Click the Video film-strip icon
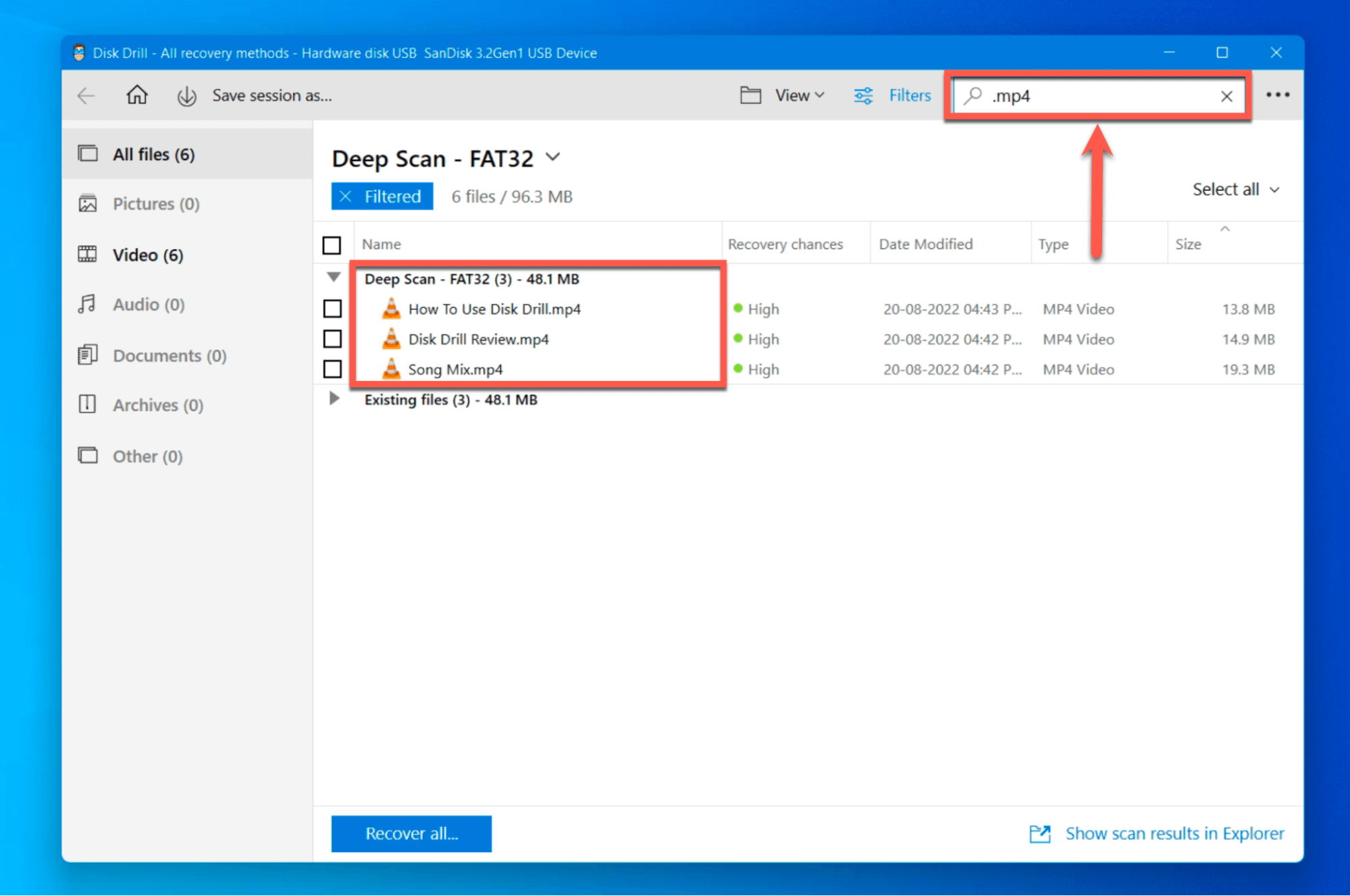Screen dimensions: 1350x896 88,254
